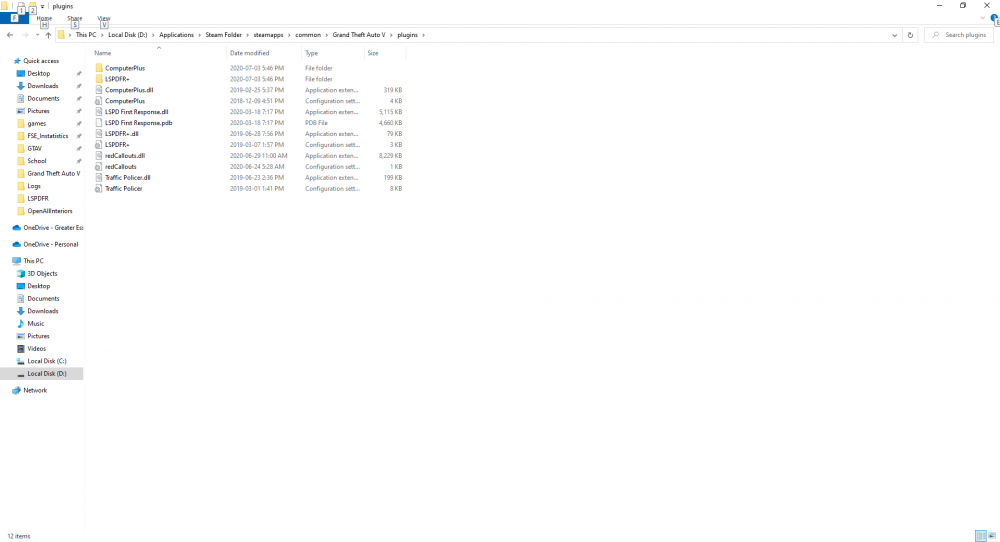Click This PC in address breadcrumb
The image size is (1000, 542).
pos(85,35)
